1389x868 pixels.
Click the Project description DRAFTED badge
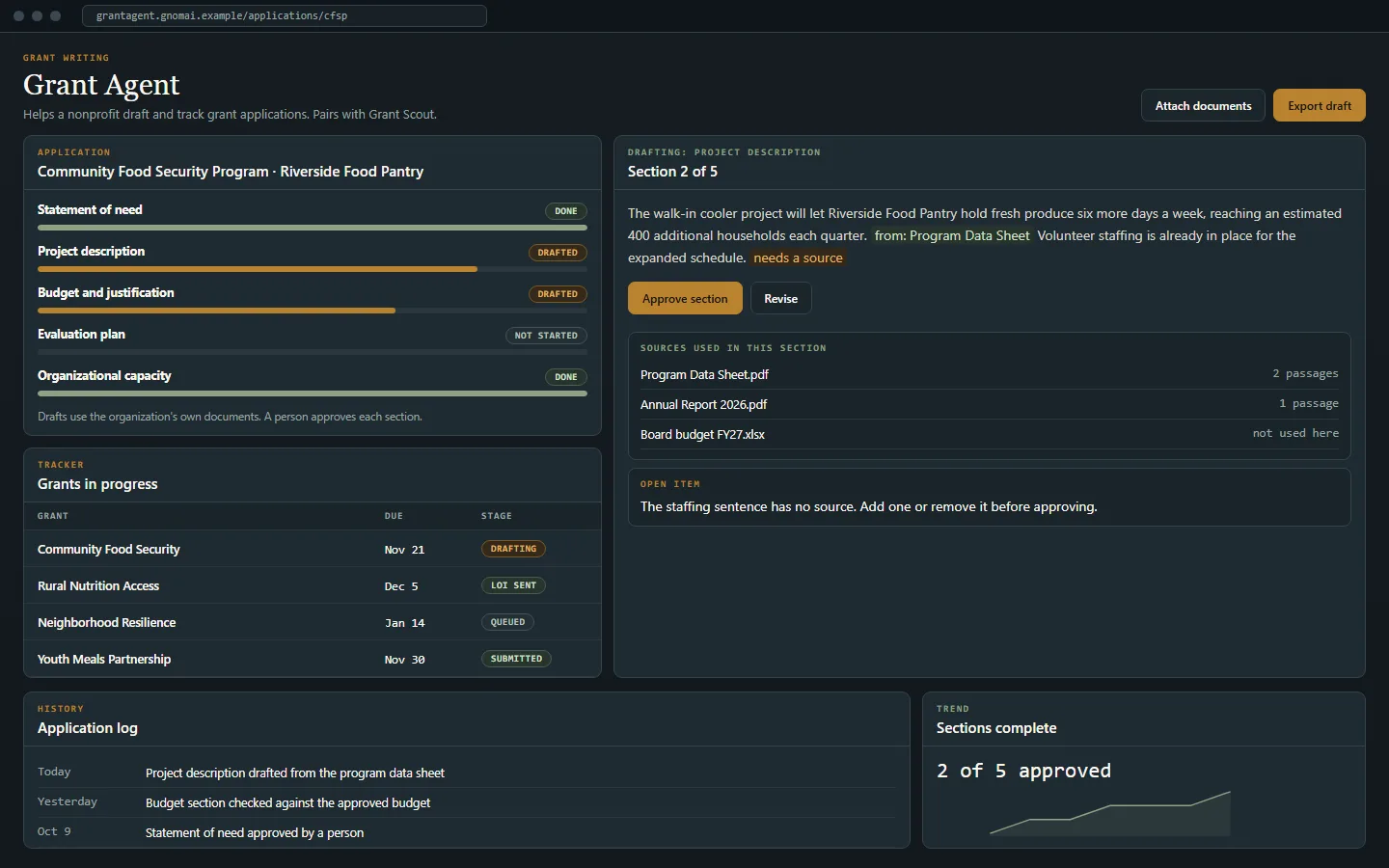[558, 253]
